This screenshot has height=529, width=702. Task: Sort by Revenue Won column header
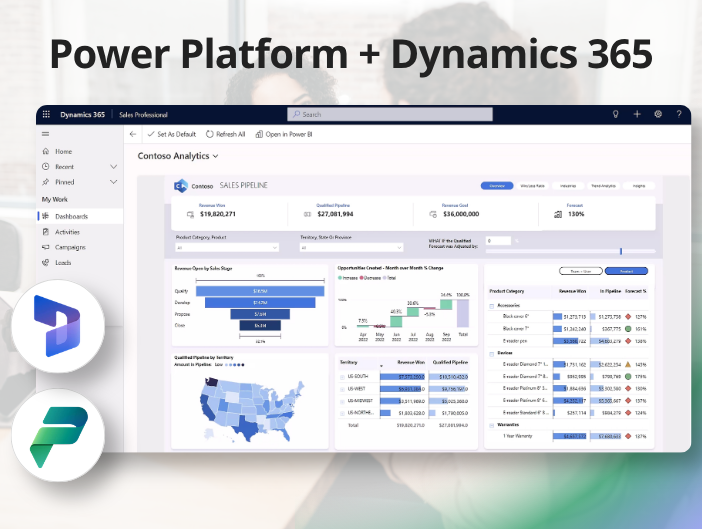(411, 362)
